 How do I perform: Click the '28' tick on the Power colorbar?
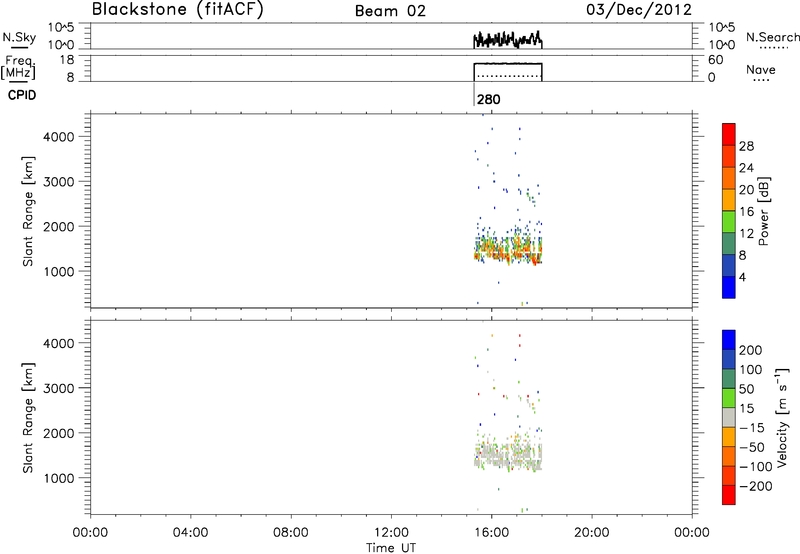746,146
